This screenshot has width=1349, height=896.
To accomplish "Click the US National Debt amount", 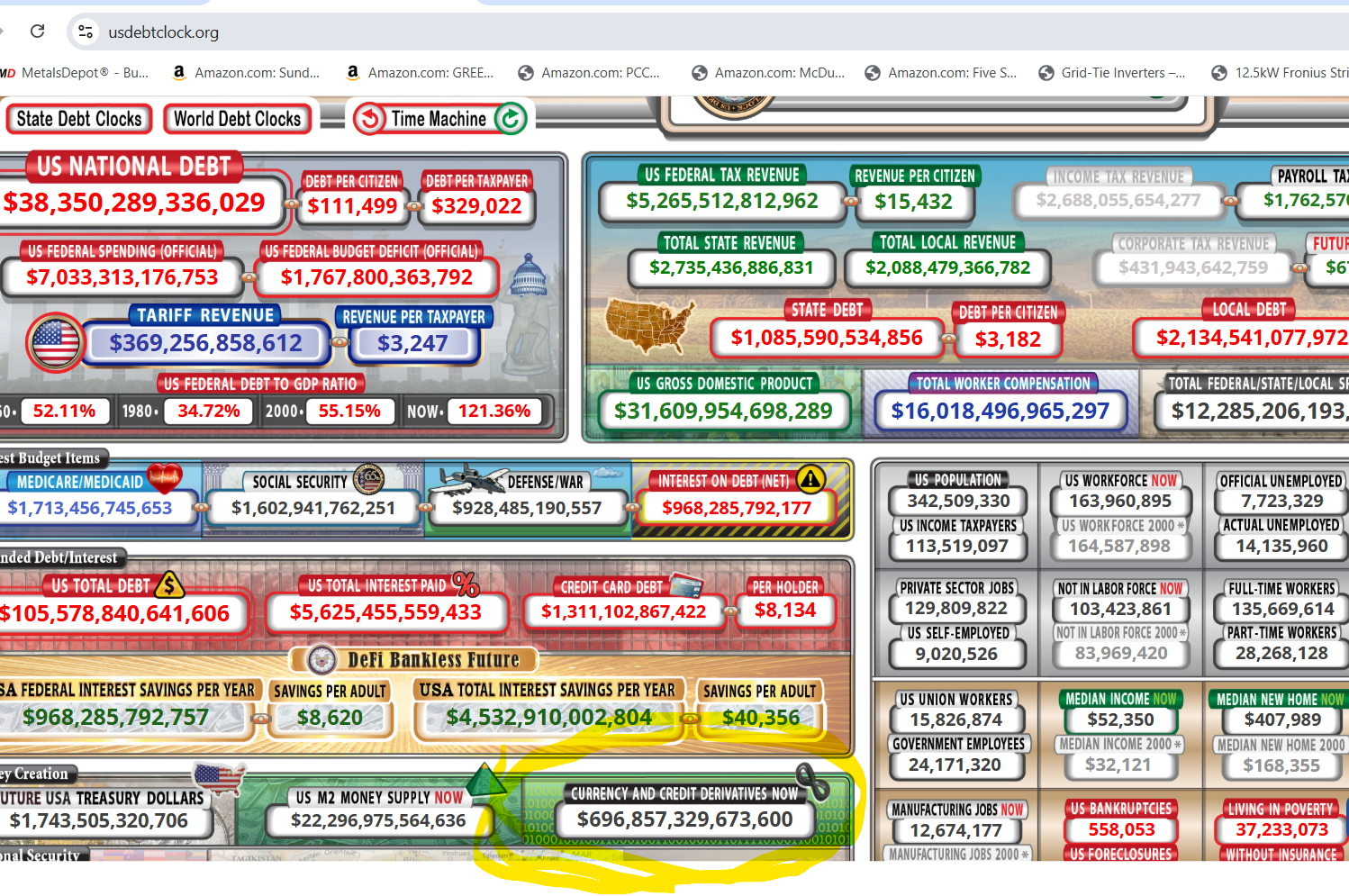I will point(134,203).
